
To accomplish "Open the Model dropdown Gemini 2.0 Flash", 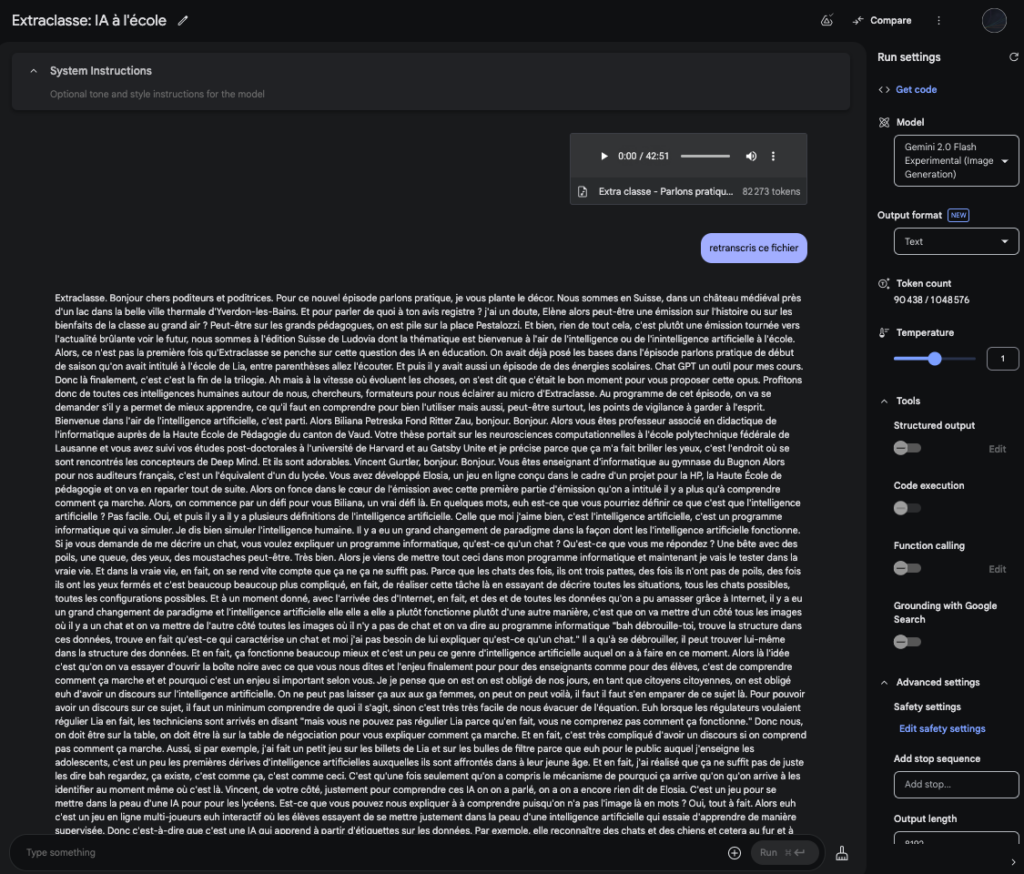I will pos(955,160).
